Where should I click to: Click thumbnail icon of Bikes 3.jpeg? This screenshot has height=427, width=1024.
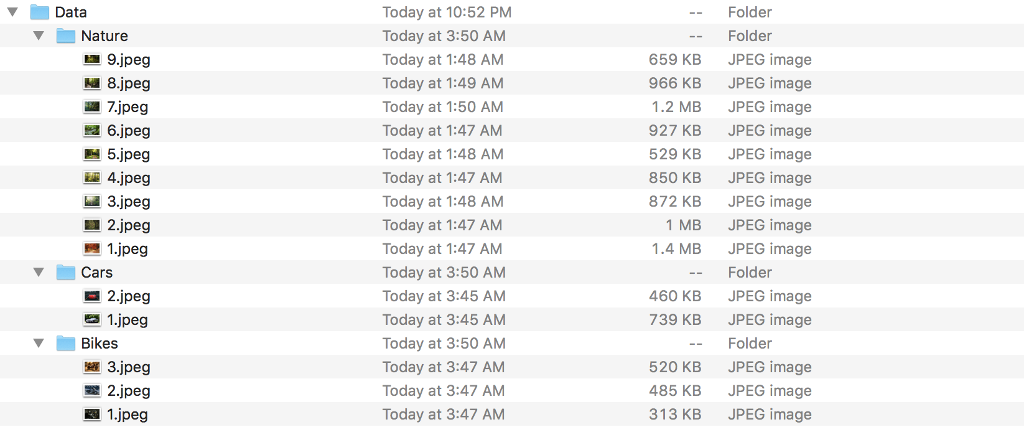point(92,367)
